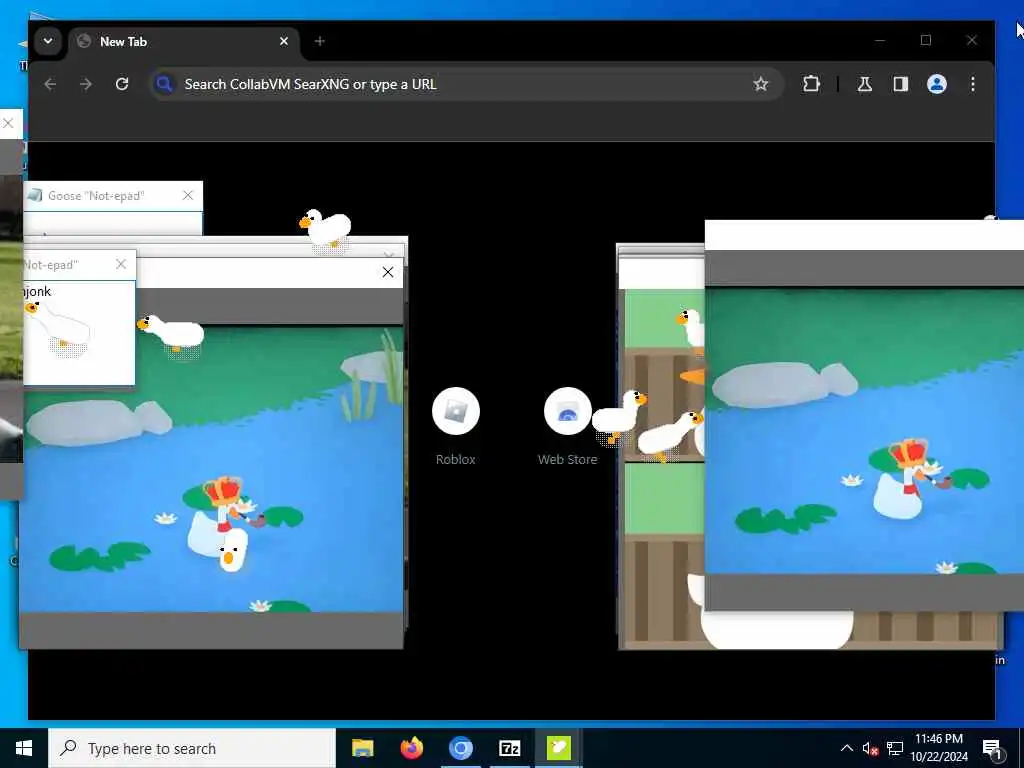Toggle the browser side panel icon
The height and width of the screenshot is (768, 1024).
pos(901,84)
